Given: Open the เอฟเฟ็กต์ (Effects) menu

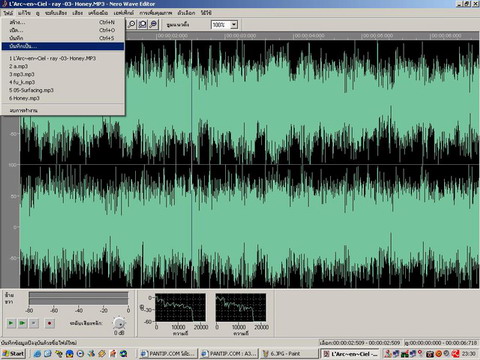Looking at the screenshot, I should 124,13.
